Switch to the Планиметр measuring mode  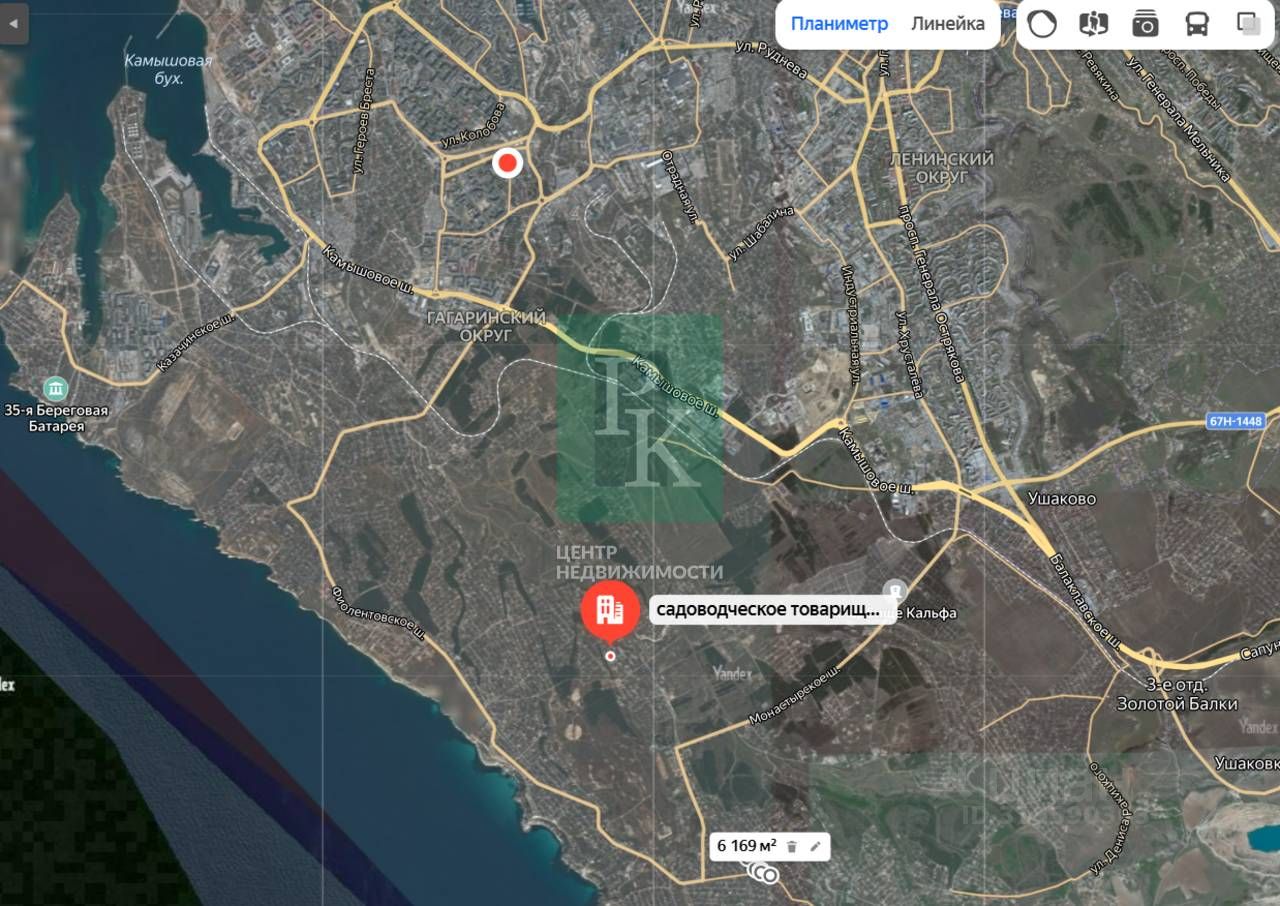click(x=839, y=24)
